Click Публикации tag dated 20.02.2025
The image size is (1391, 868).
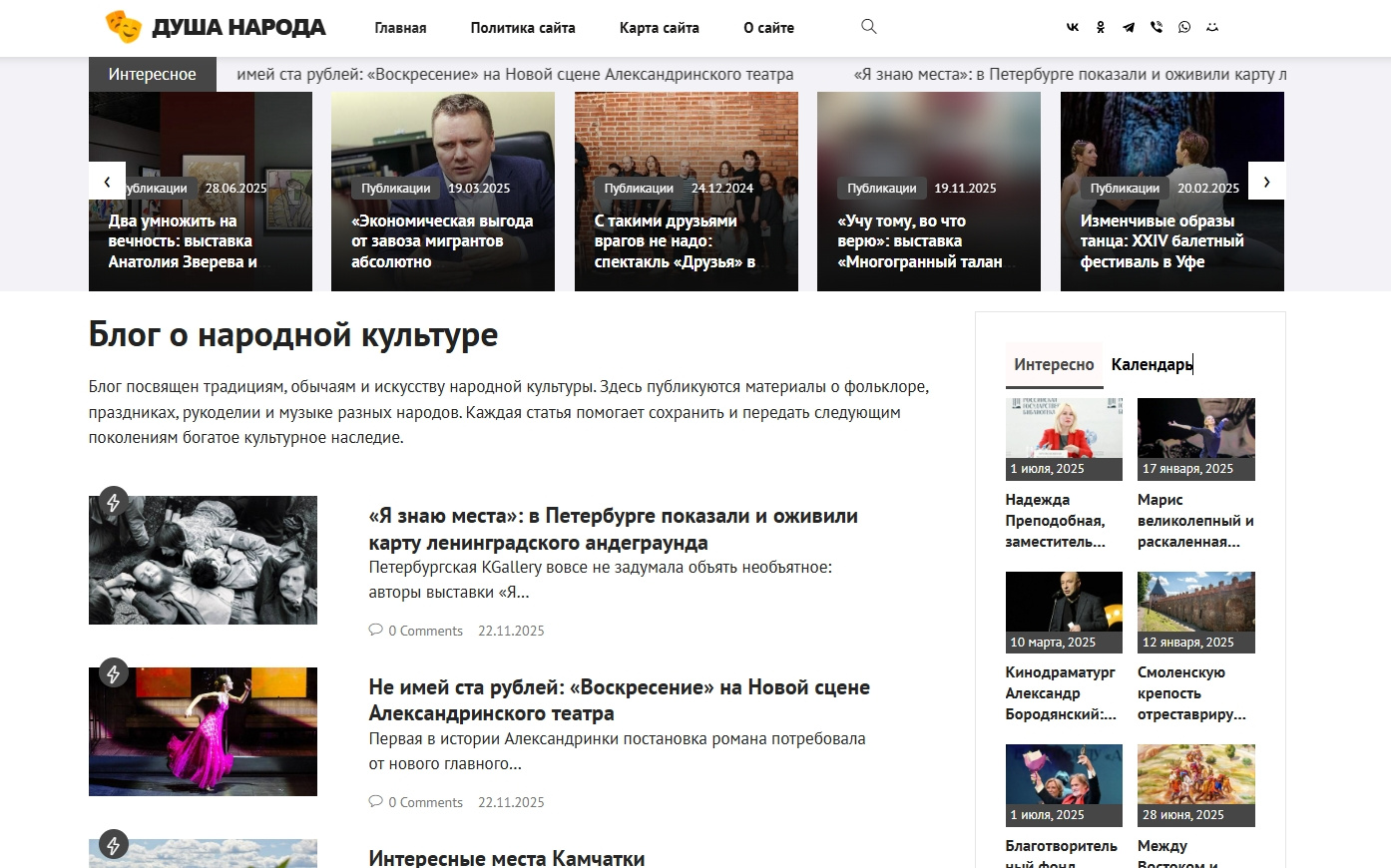click(x=1125, y=188)
